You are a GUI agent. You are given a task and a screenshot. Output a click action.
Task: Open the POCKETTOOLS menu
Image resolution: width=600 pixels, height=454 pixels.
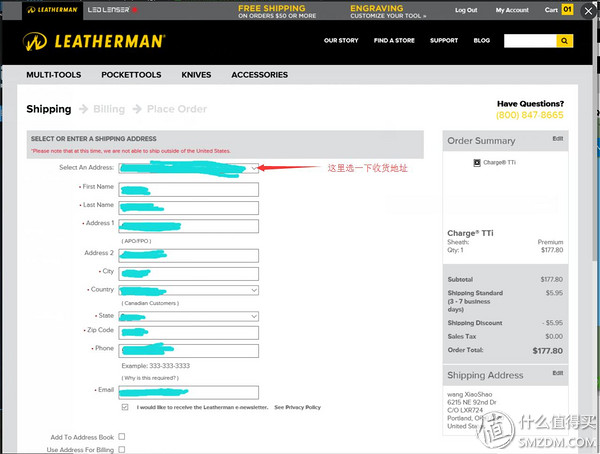tap(131, 75)
